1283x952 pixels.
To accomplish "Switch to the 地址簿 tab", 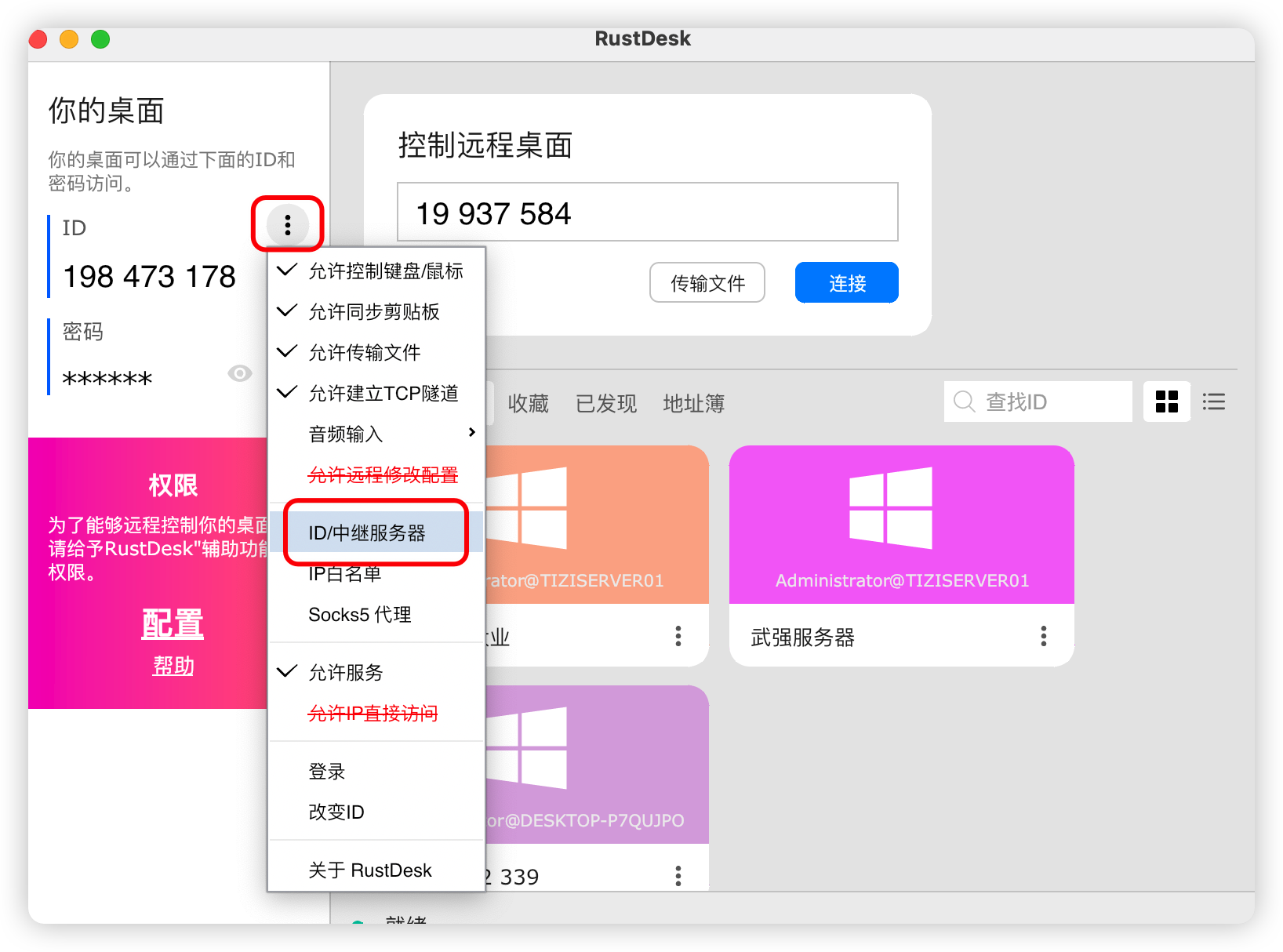I will tap(693, 403).
